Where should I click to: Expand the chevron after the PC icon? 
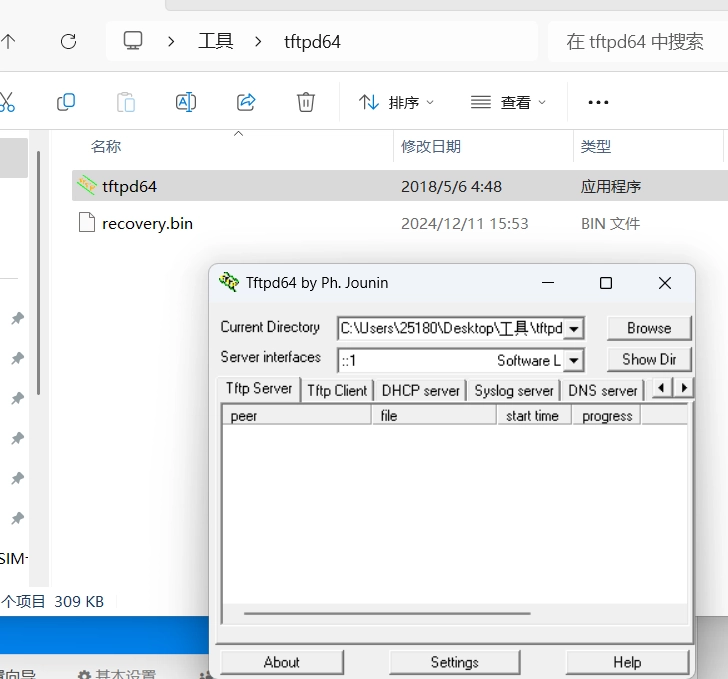(x=171, y=42)
